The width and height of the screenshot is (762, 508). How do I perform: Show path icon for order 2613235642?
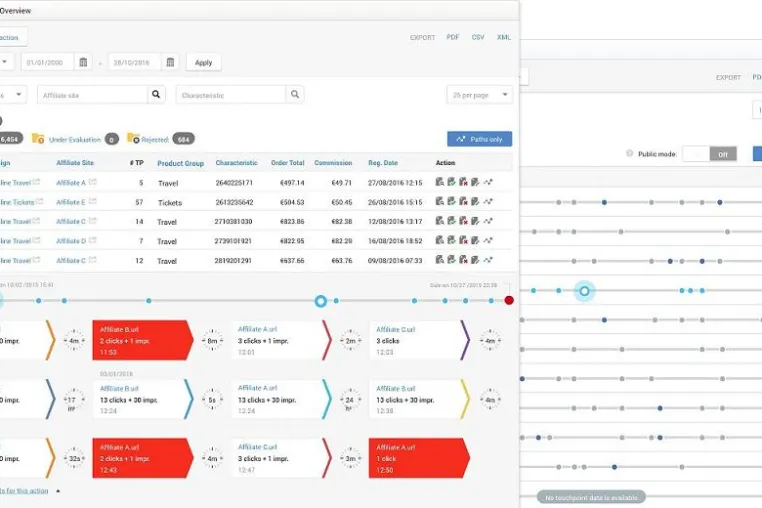488,201
